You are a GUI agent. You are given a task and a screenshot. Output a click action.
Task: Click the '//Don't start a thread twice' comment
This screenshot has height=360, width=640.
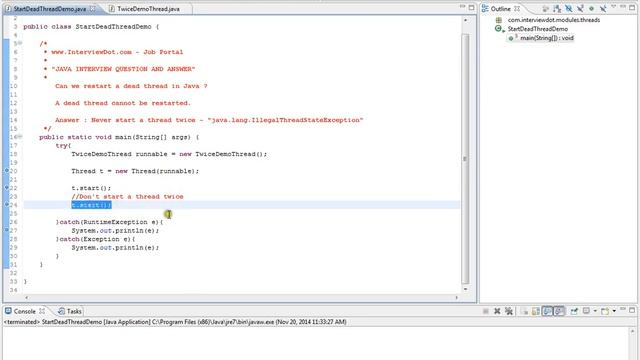[127, 196]
